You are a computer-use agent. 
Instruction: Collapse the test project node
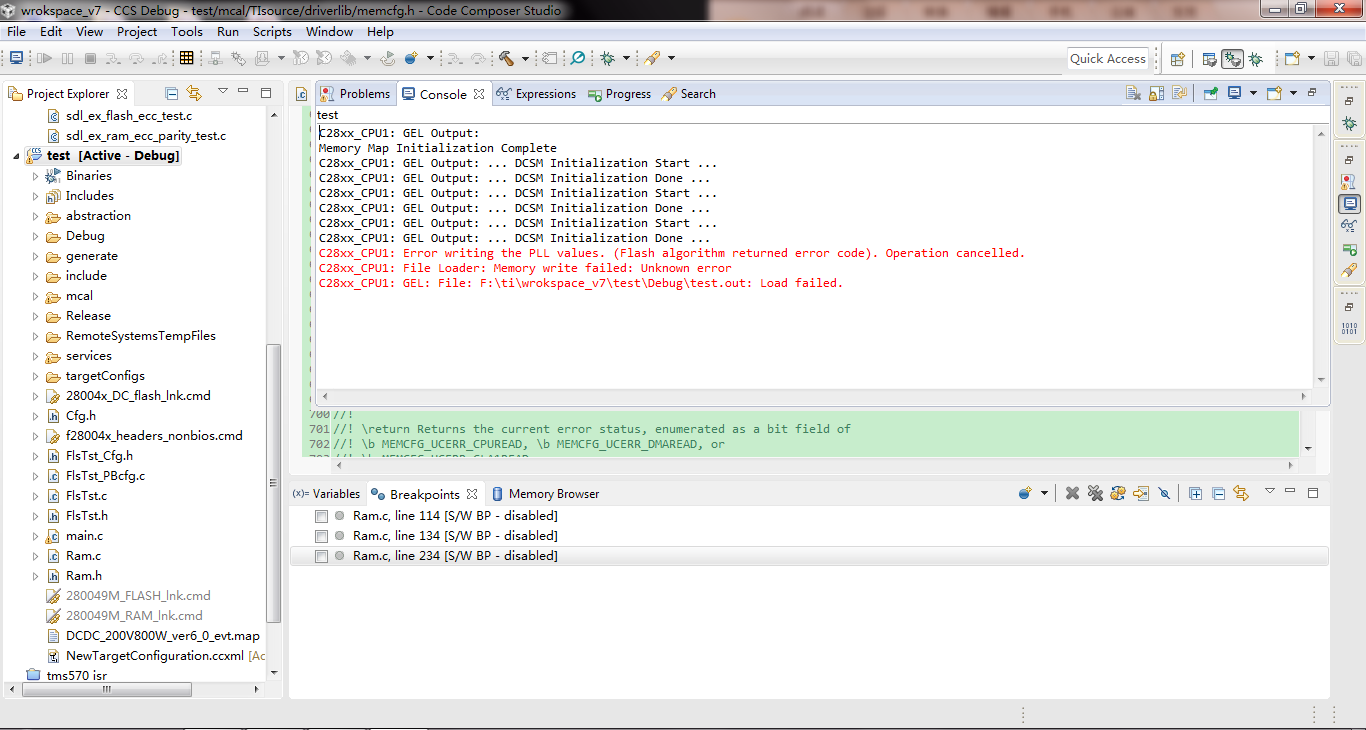tap(16, 156)
